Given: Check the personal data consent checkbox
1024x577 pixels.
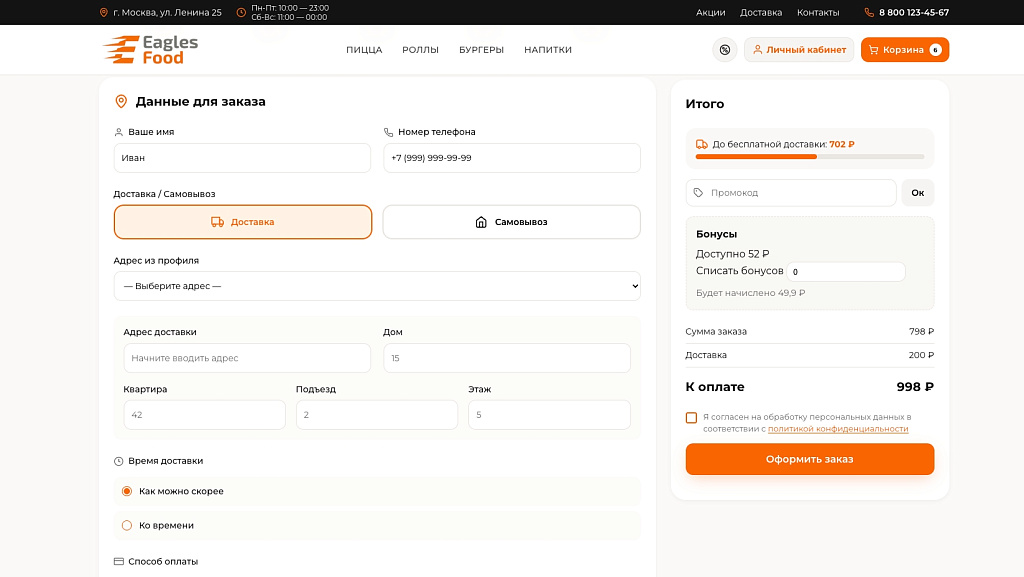Looking at the screenshot, I should 691,418.
